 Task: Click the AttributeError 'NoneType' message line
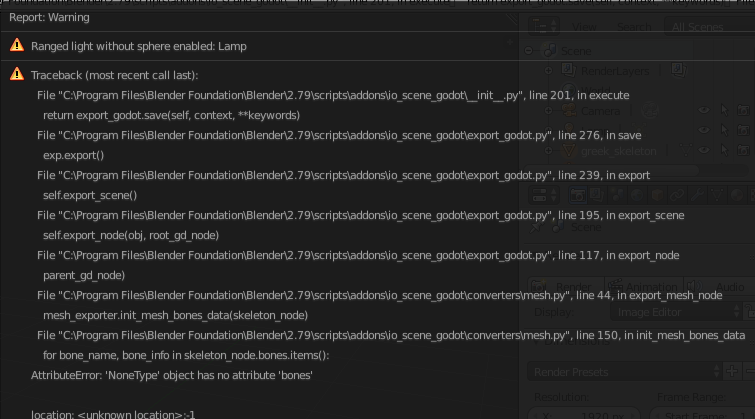click(172, 375)
